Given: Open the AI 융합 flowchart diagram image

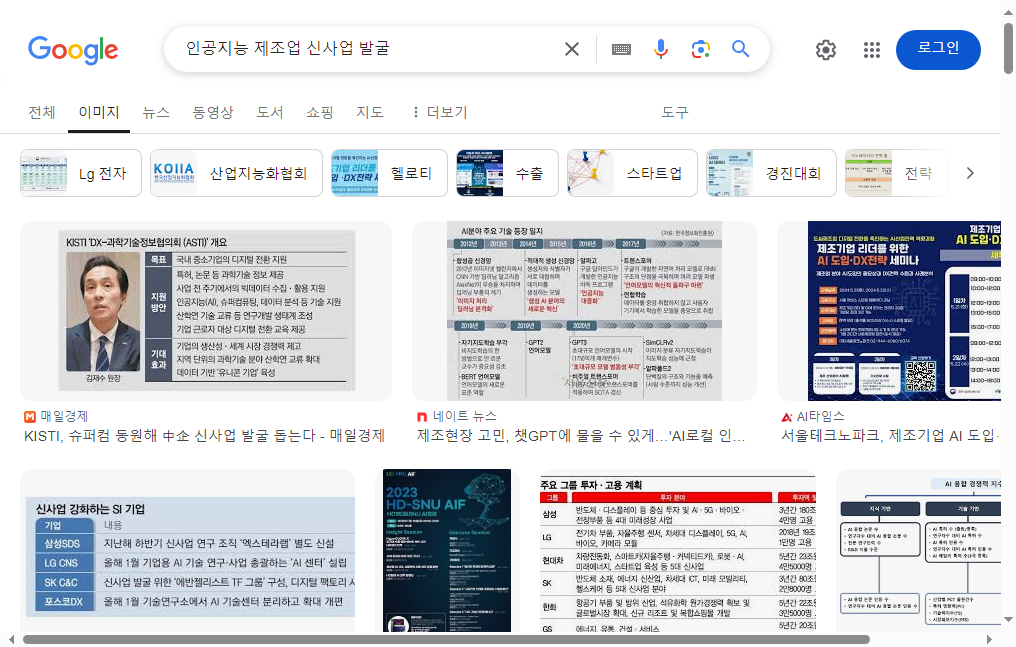Looking at the screenshot, I should 919,551.
